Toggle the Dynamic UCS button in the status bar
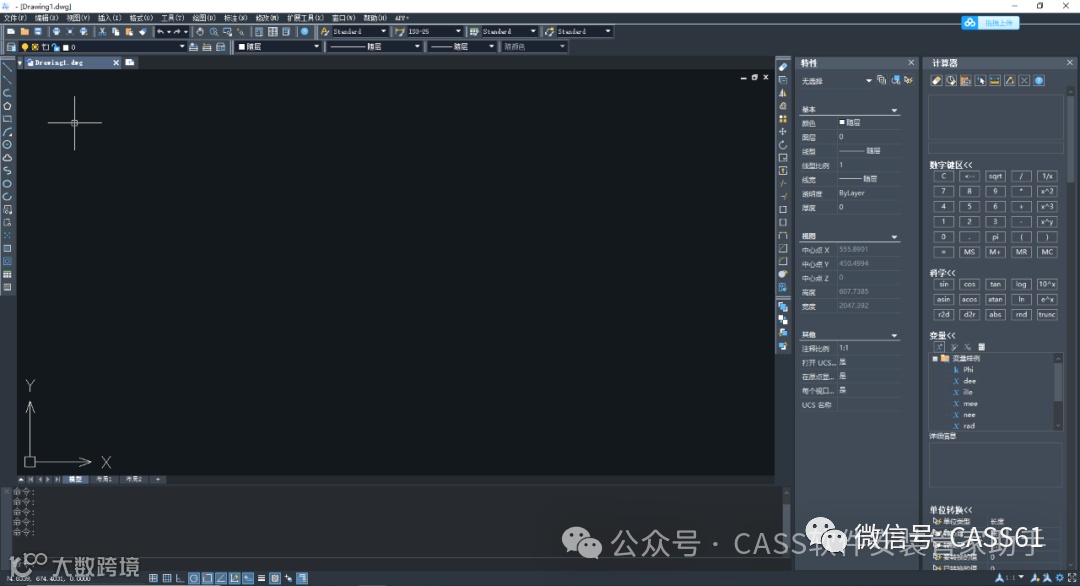This screenshot has height=586, width=1080. tap(234, 578)
